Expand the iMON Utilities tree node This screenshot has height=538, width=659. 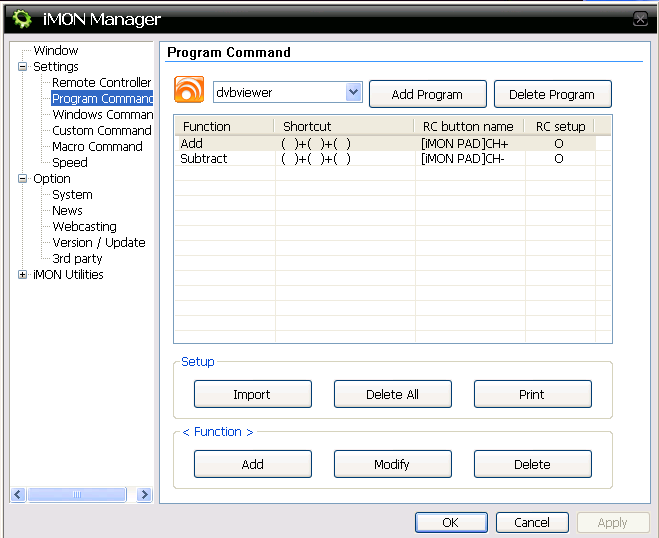pos(22,274)
